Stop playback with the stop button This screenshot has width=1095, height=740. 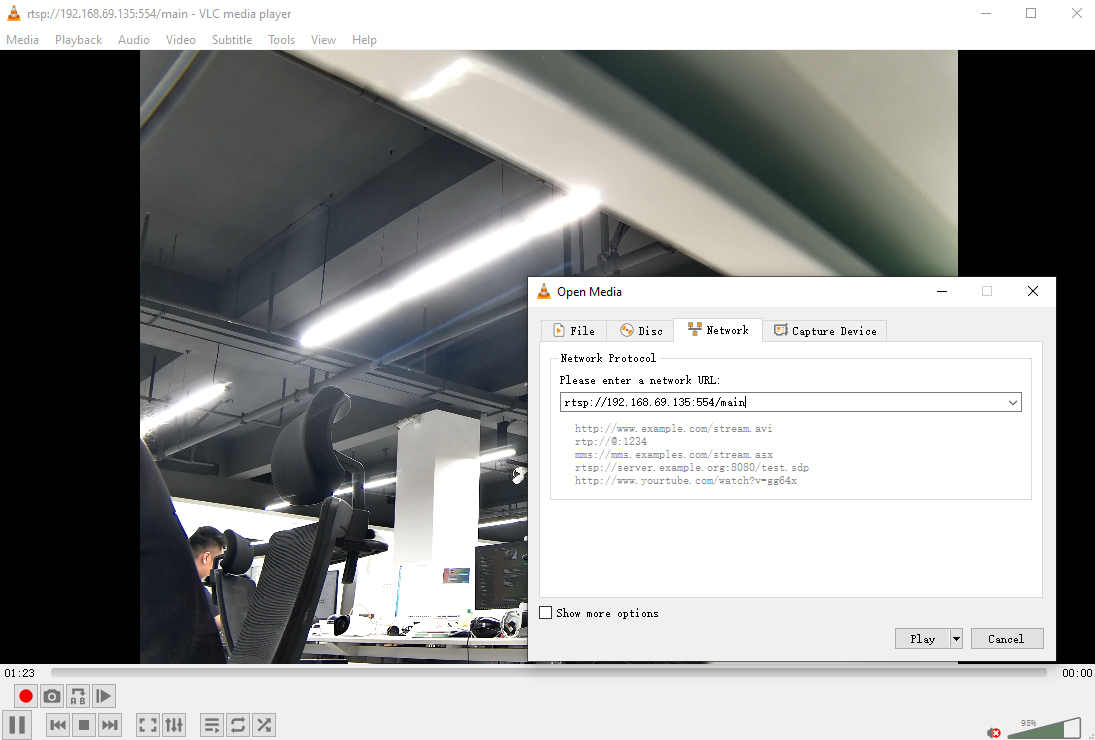84,725
